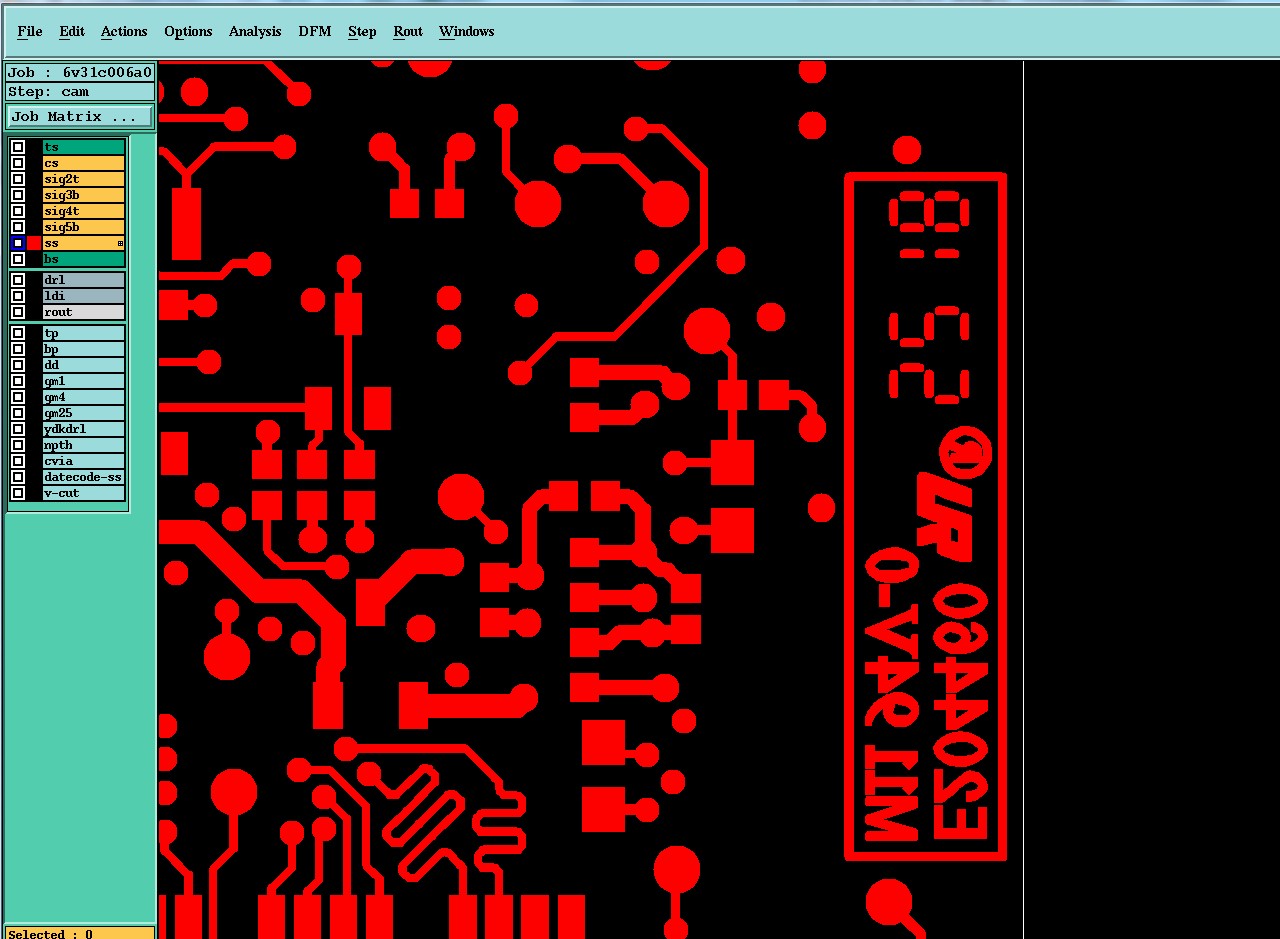Select the tp layer name
The image size is (1280, 939).
tap(84, 333)
